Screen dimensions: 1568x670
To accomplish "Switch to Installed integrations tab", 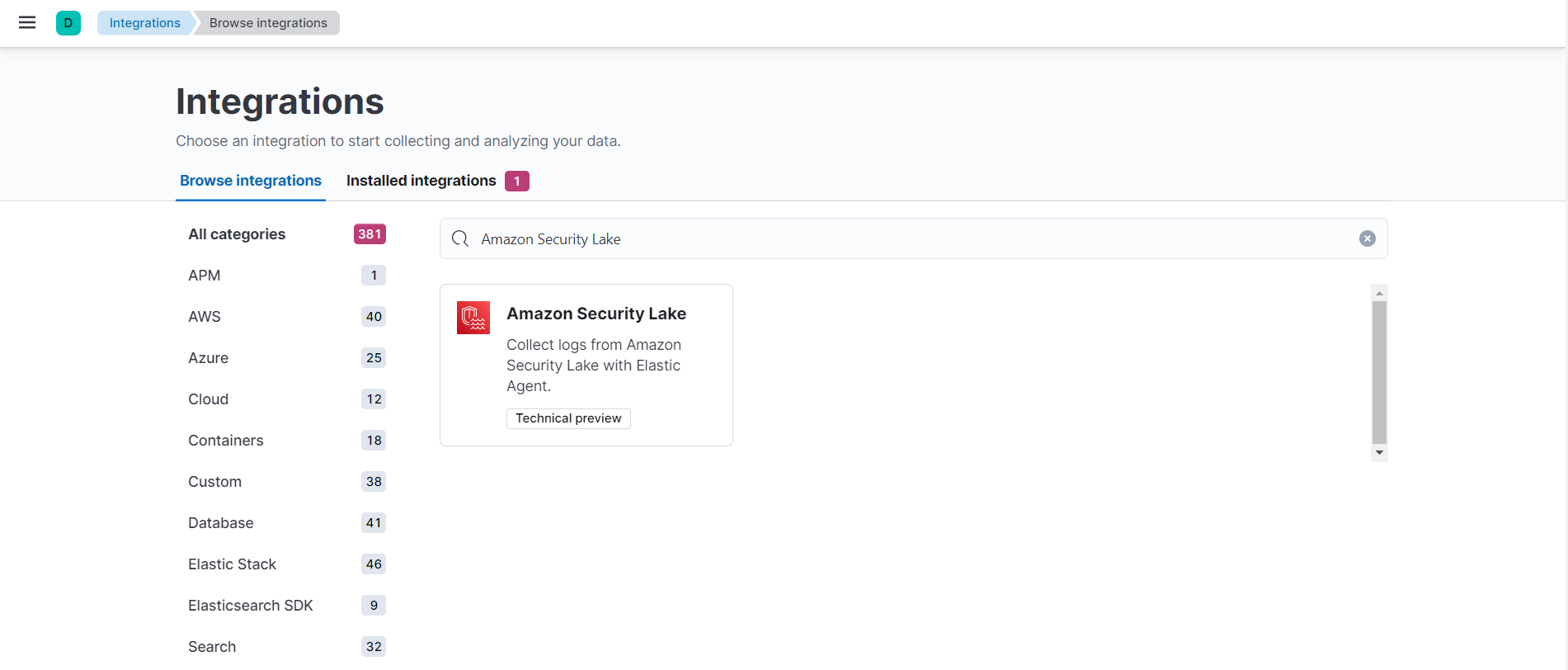I will point(421,181).
